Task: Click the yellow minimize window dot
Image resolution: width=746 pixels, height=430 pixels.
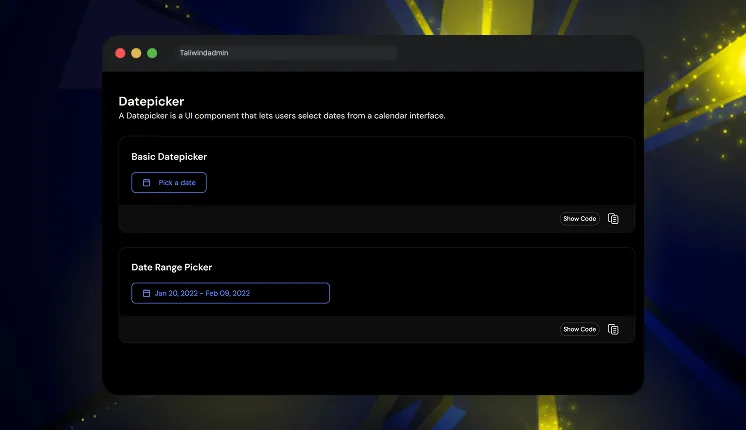Action: 136,53
